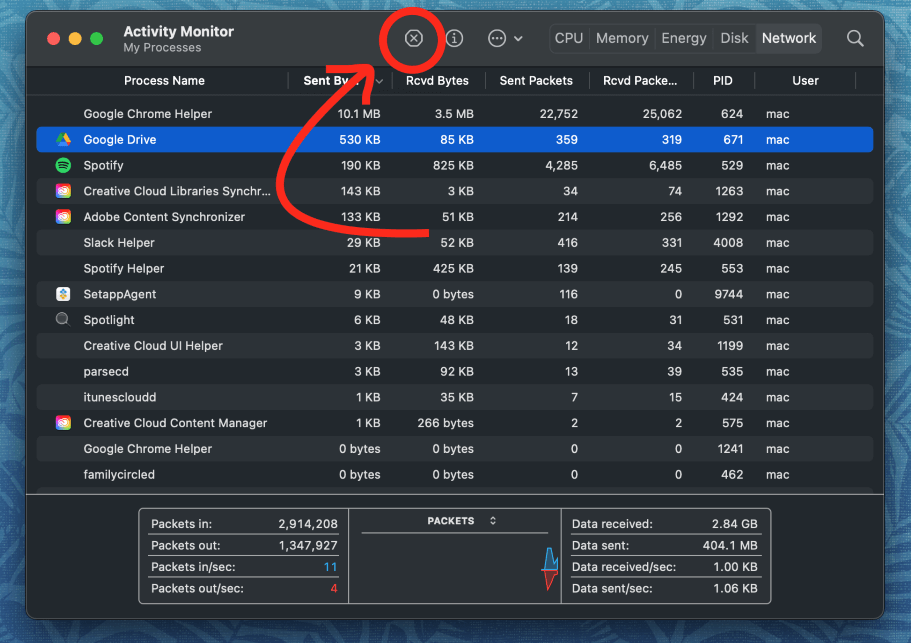The height and width of the screenshot is (643, 911).
Task: Sort by User column header
Action: click(805, 81)
